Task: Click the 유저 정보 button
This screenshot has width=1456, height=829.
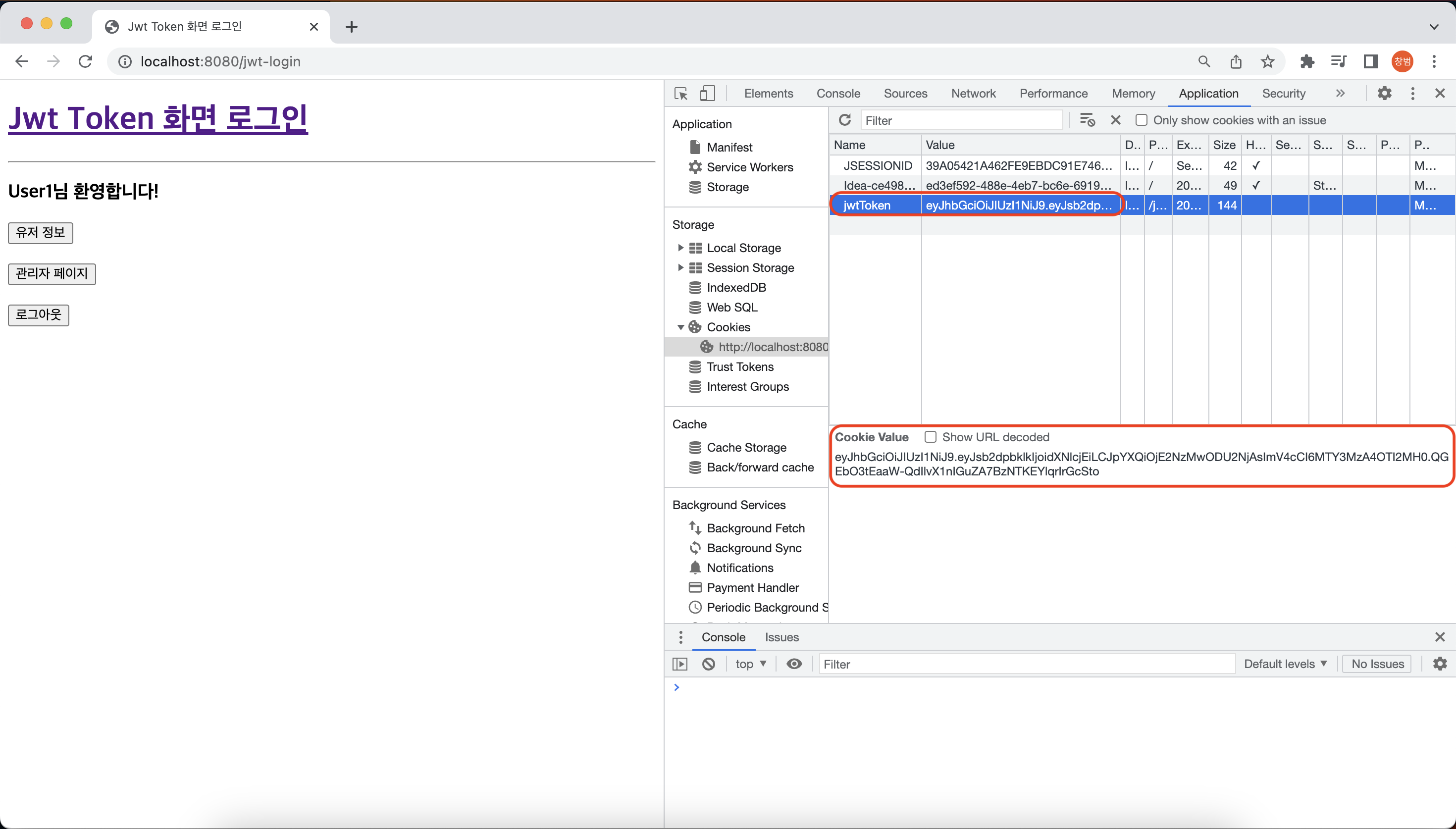Action: (x=41, y=233)
